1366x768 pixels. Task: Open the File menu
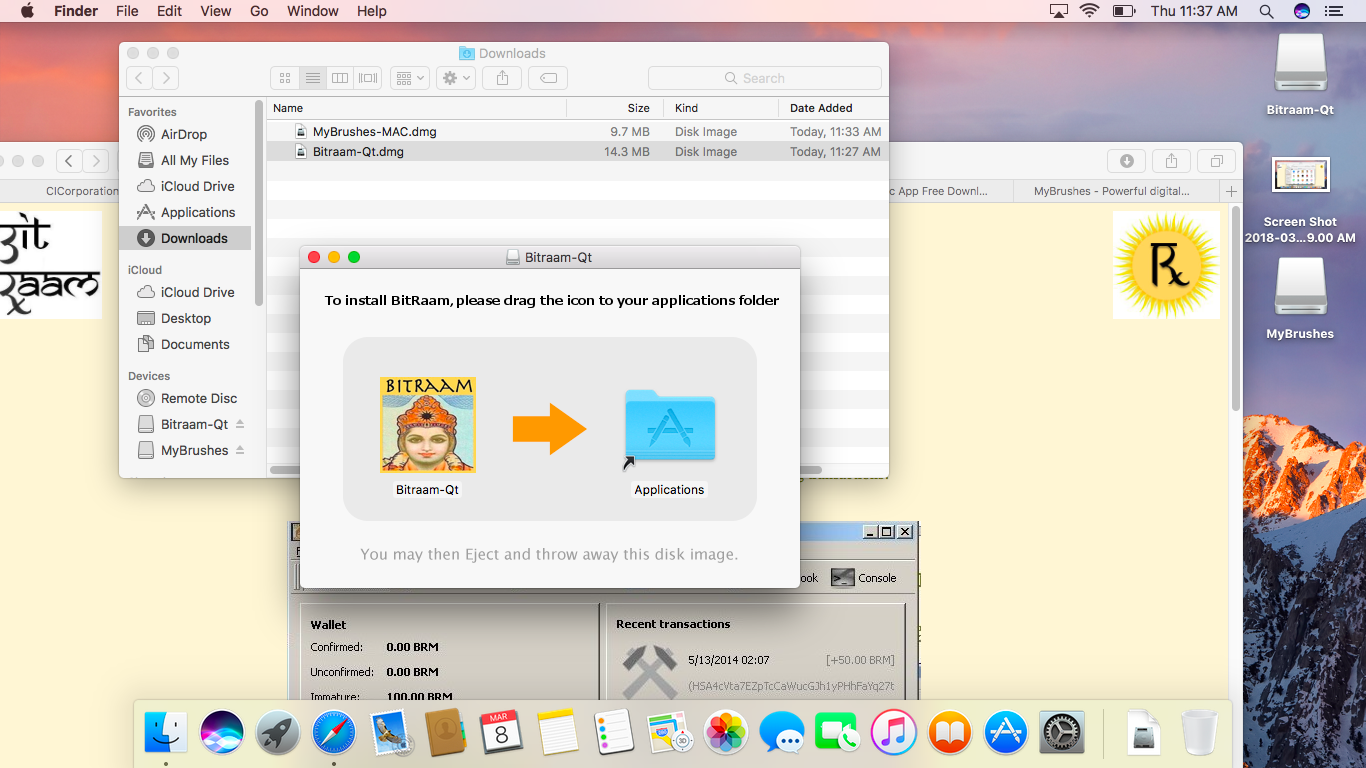click(x=127, y=11)
